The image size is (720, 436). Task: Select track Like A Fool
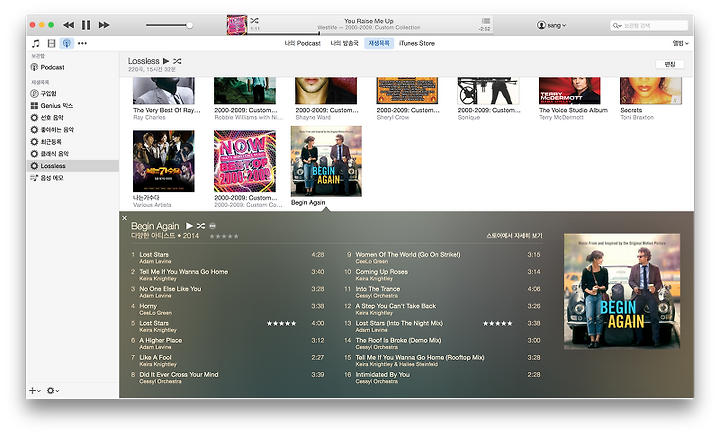(228, 360)
